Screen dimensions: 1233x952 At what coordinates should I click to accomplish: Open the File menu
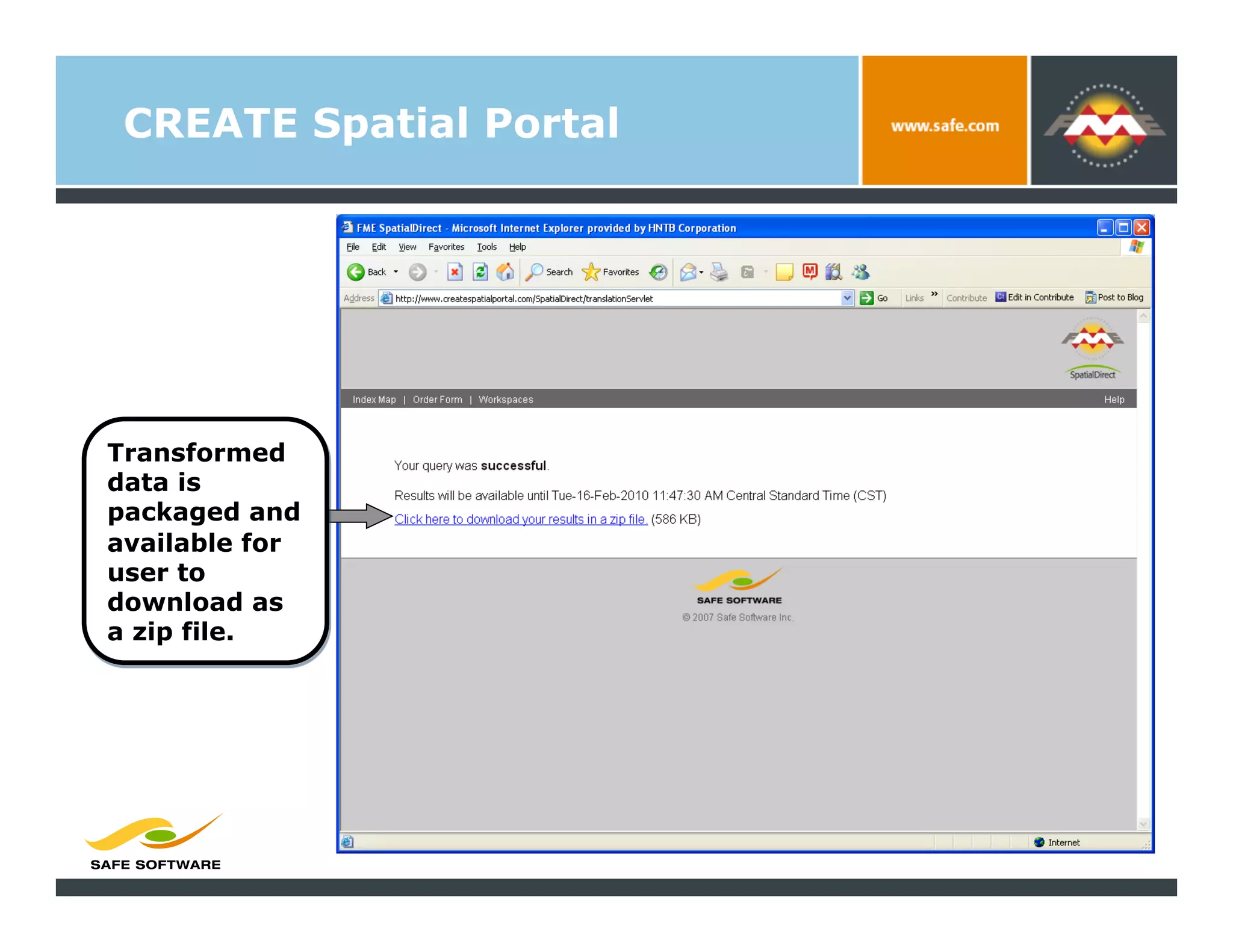click(353, 247)
